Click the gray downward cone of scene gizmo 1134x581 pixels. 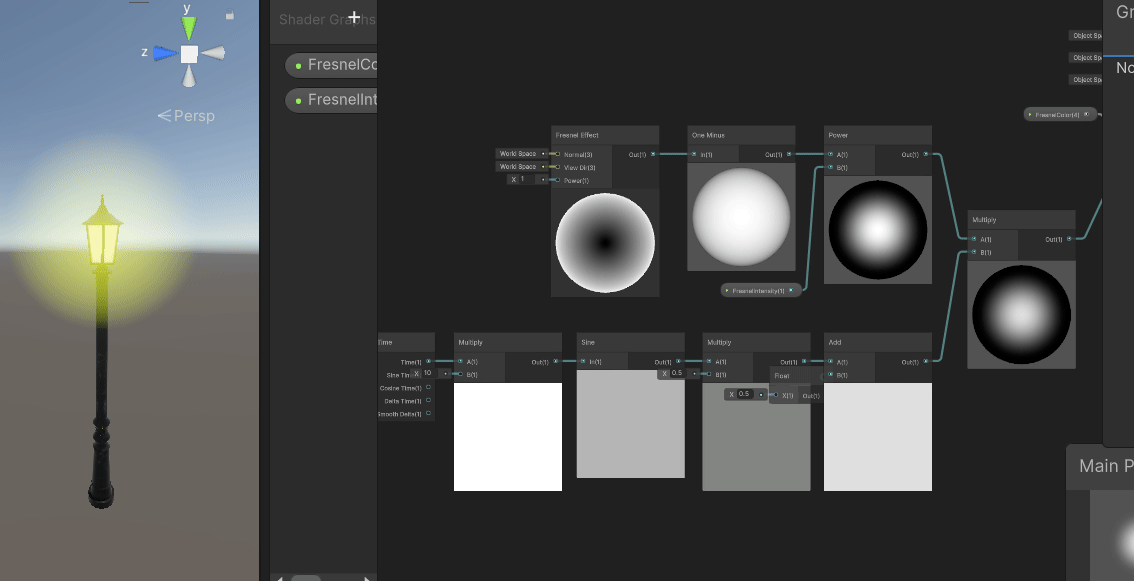(x=189, y=76)
